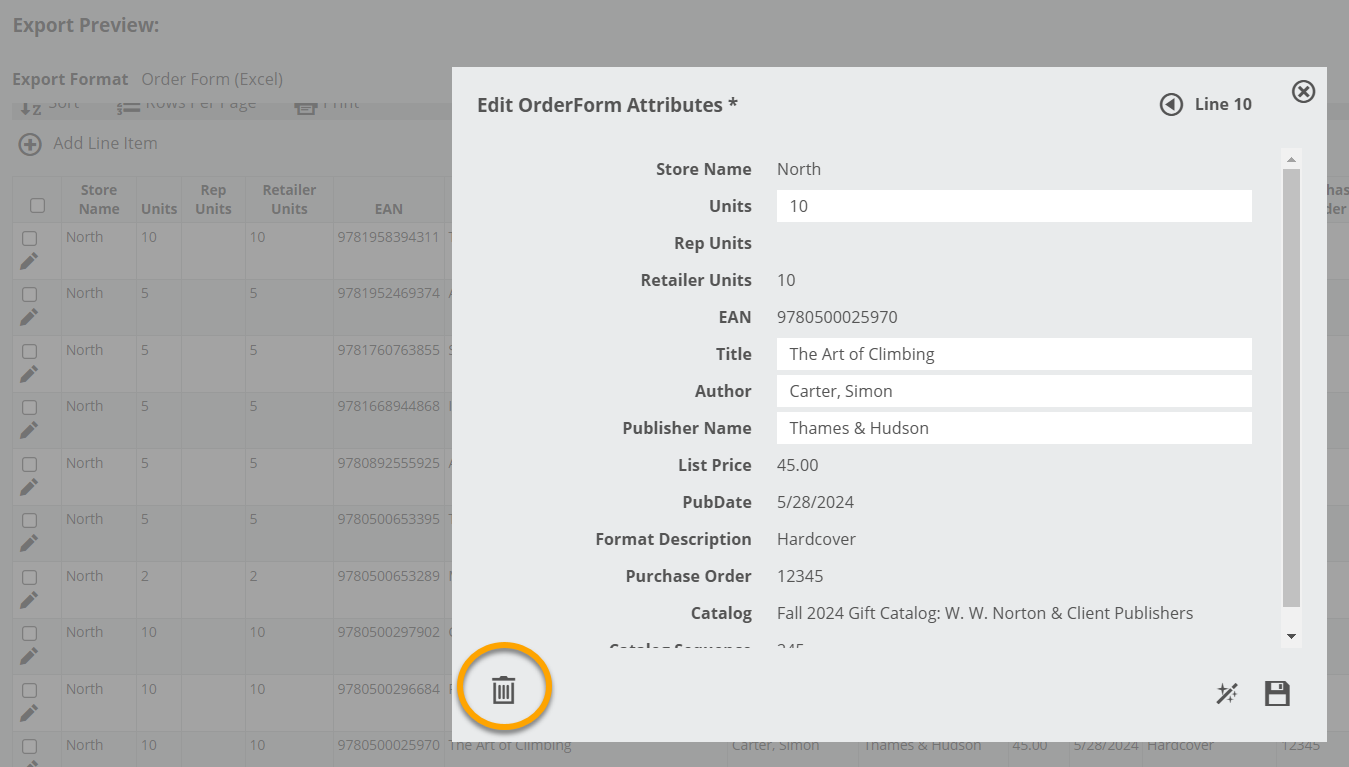Click the magic wand icon
The image size is (1349, 767).
[1227, 694]
